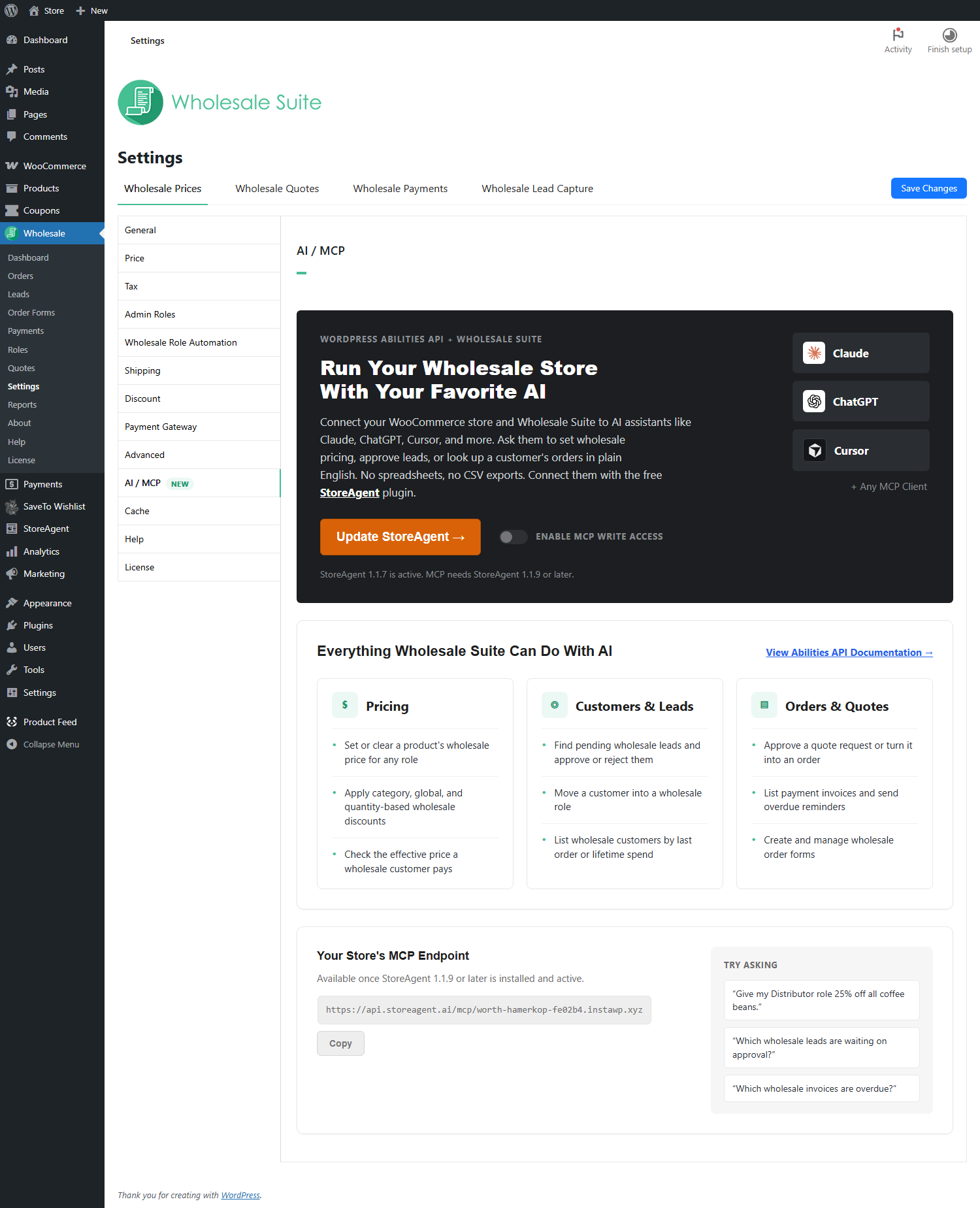The image size is (980, 1208).
Task: Click the Comments bubble icon
Action: pyautogui.click(x=12, y=137)
